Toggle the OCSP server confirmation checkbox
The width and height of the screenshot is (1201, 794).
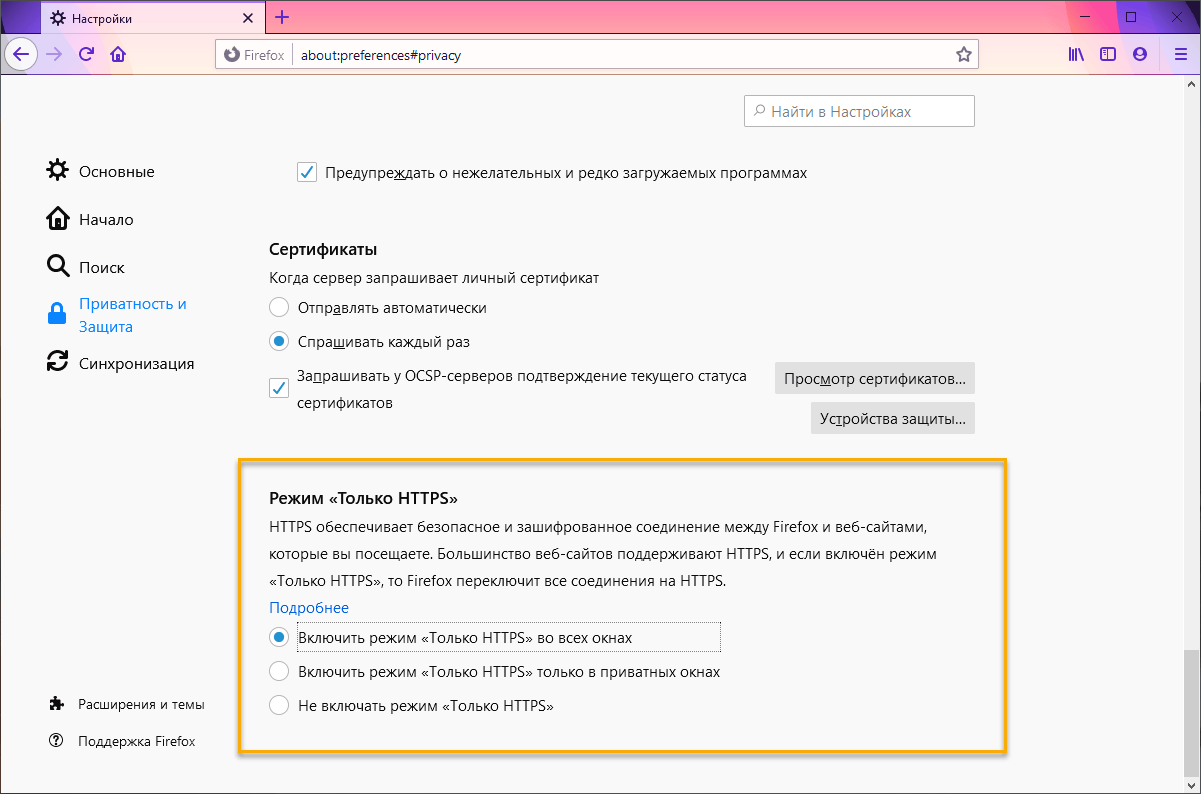tap(280, 389)
